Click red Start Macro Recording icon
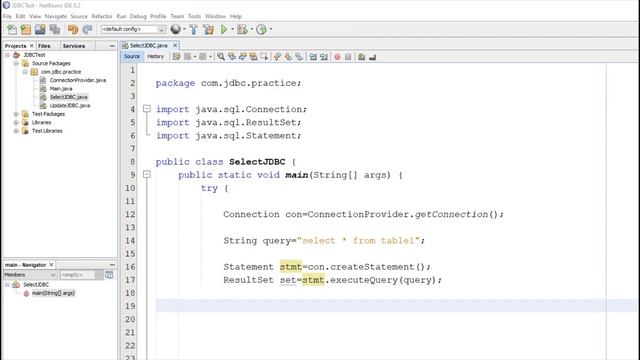640x360 pixels. [x=337, y=57]
